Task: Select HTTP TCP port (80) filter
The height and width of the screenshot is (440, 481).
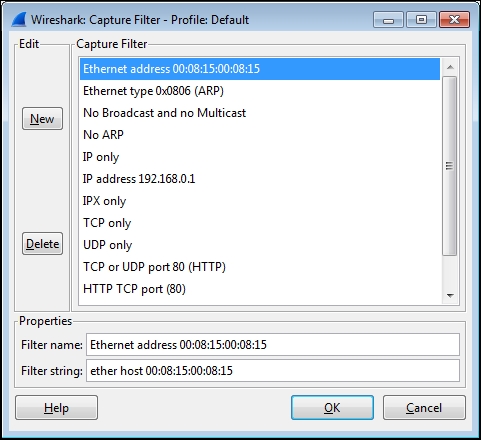Action: tap(260, 289)
